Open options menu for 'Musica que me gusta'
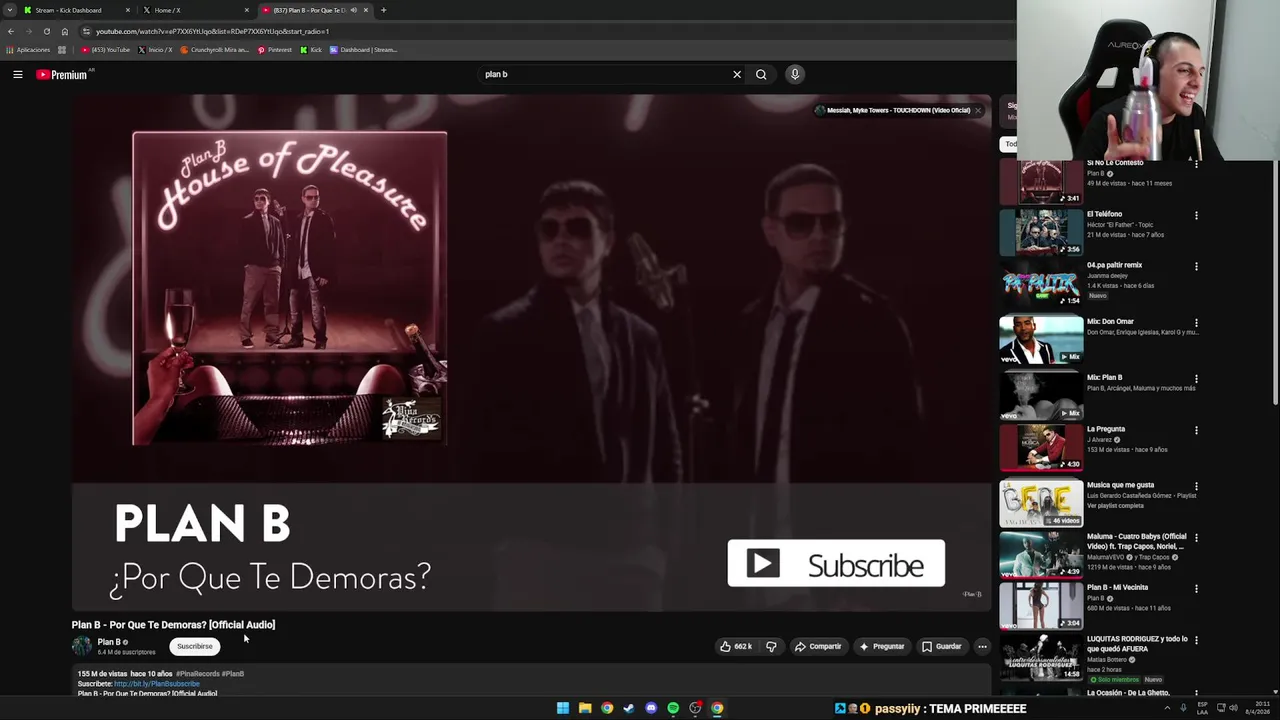Viewport: 1280px width, 720px height. coord(1196,487)
